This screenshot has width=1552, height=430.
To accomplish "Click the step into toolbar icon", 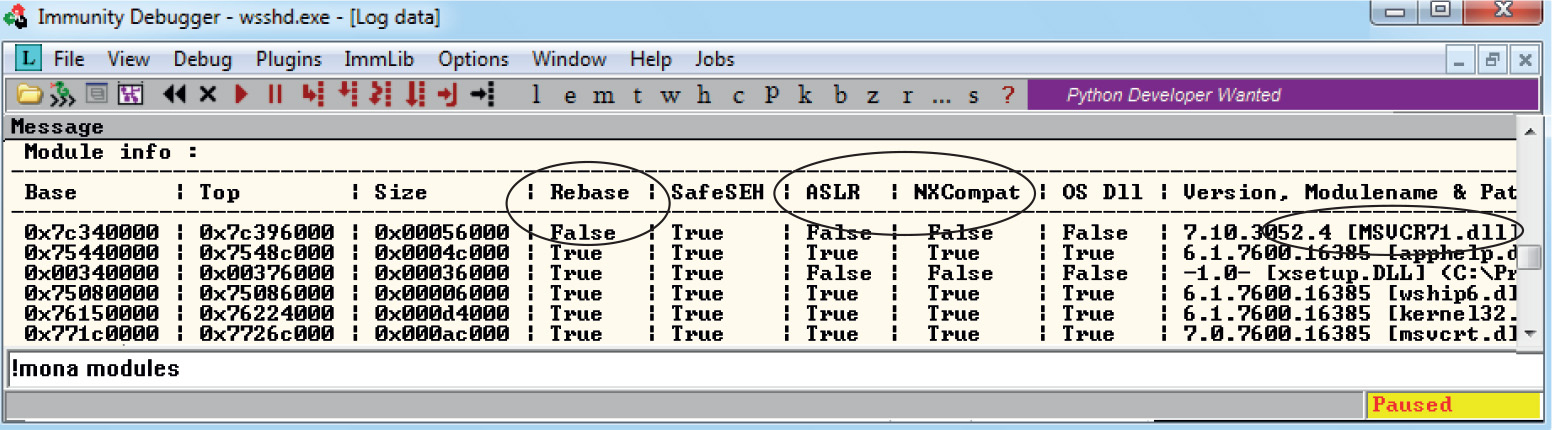I will click(x=312, y=95).
